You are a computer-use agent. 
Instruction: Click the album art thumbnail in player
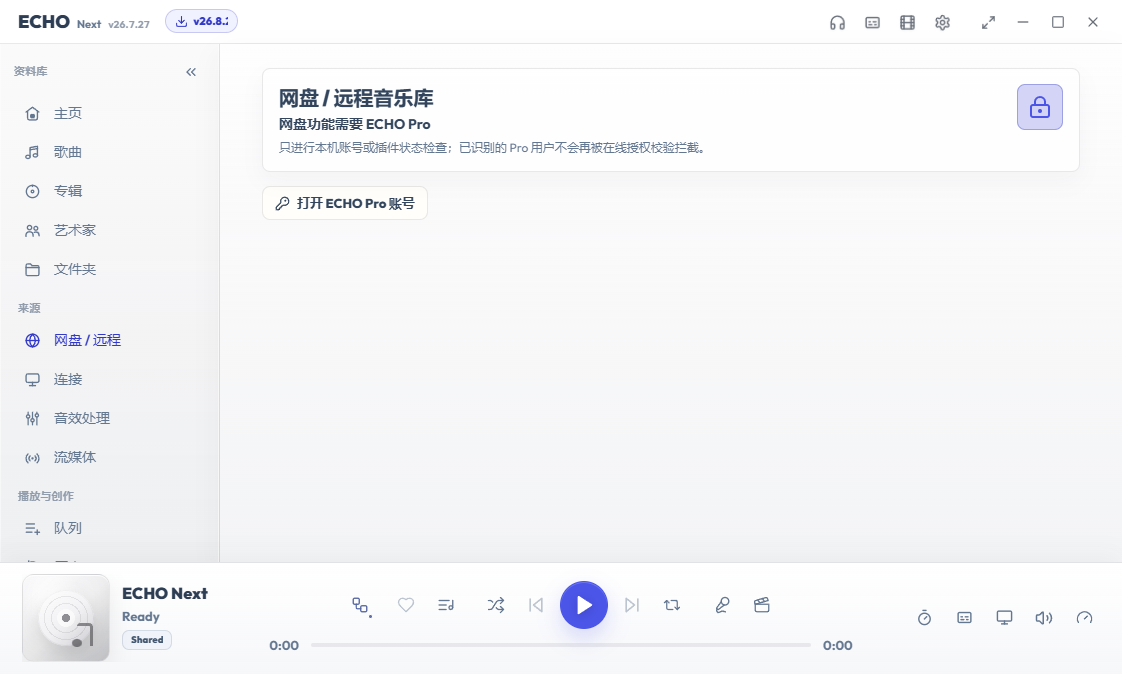[x=66, y=617]
